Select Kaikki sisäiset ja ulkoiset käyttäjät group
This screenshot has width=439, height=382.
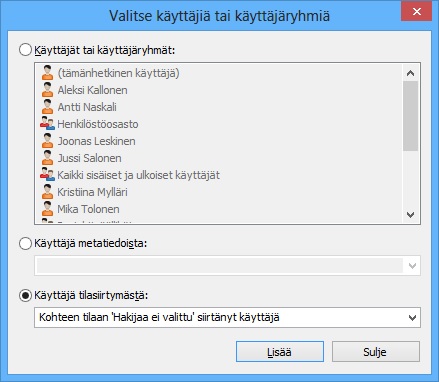[x=138, y=175]
